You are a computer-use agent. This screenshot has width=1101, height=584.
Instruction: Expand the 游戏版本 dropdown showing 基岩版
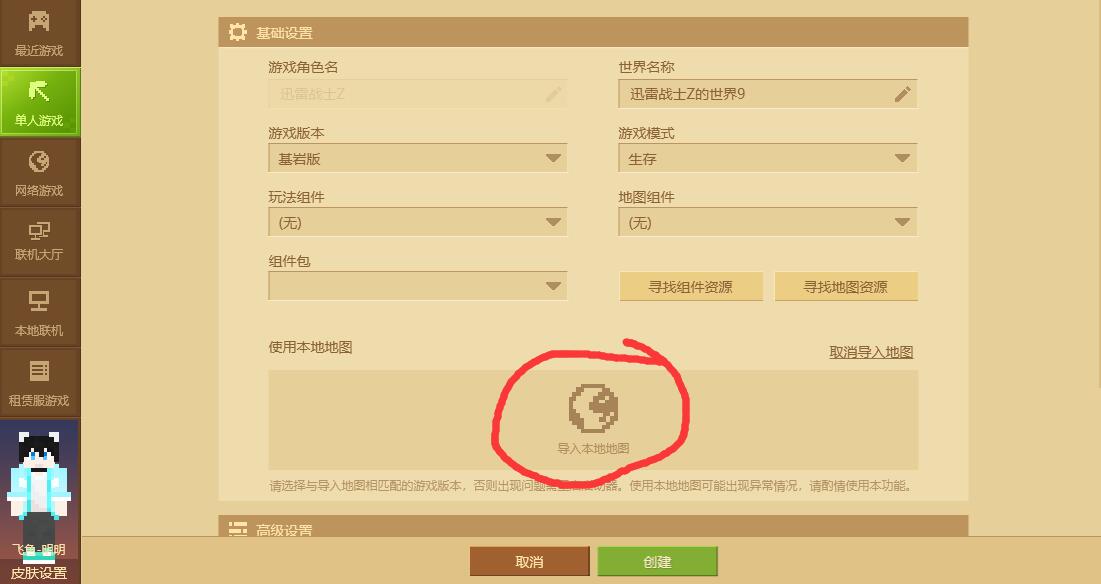tap(418, 159)
